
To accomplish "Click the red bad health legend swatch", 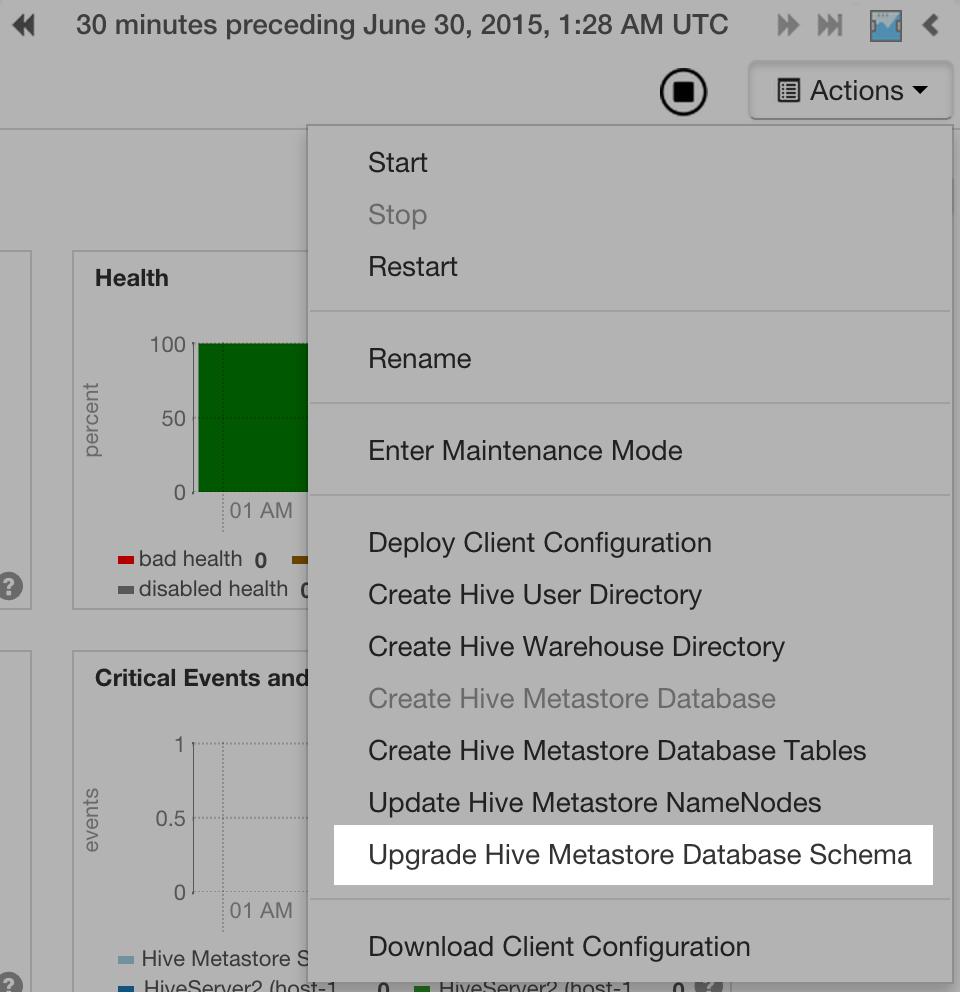I will 126,560.
